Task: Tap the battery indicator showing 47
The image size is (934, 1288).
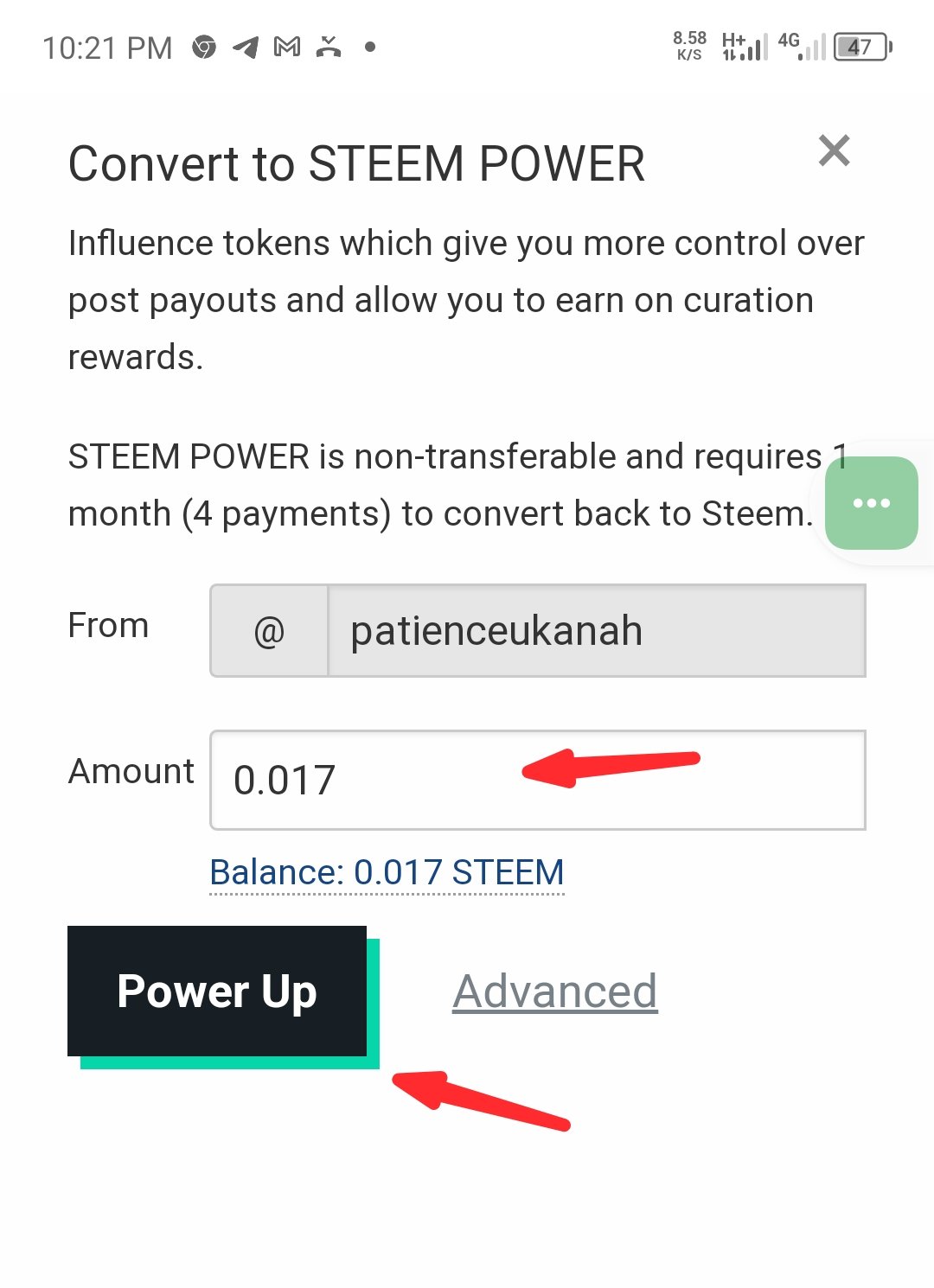Action: point(862,47)
